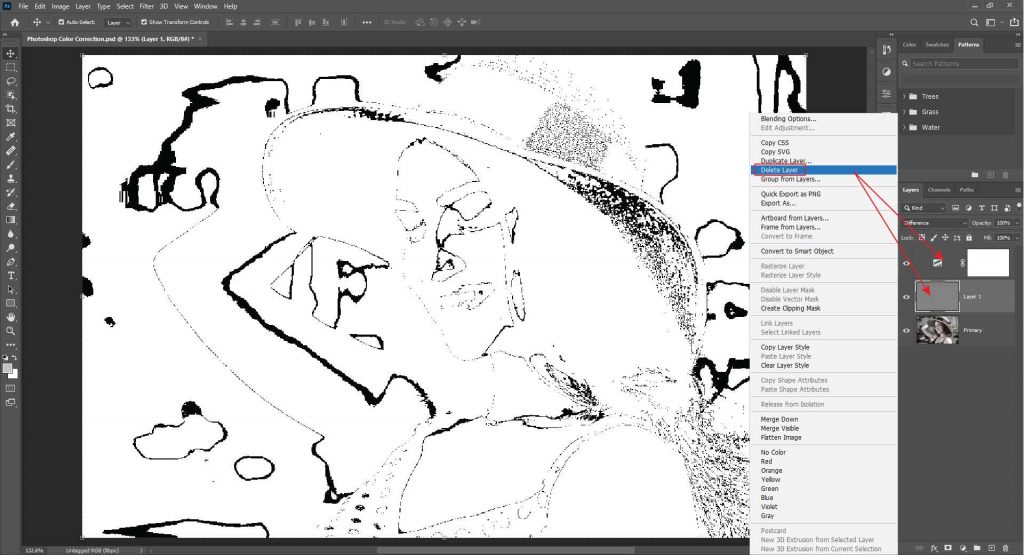
Task: Select the Object Selection tool
Action: point(10,95)
